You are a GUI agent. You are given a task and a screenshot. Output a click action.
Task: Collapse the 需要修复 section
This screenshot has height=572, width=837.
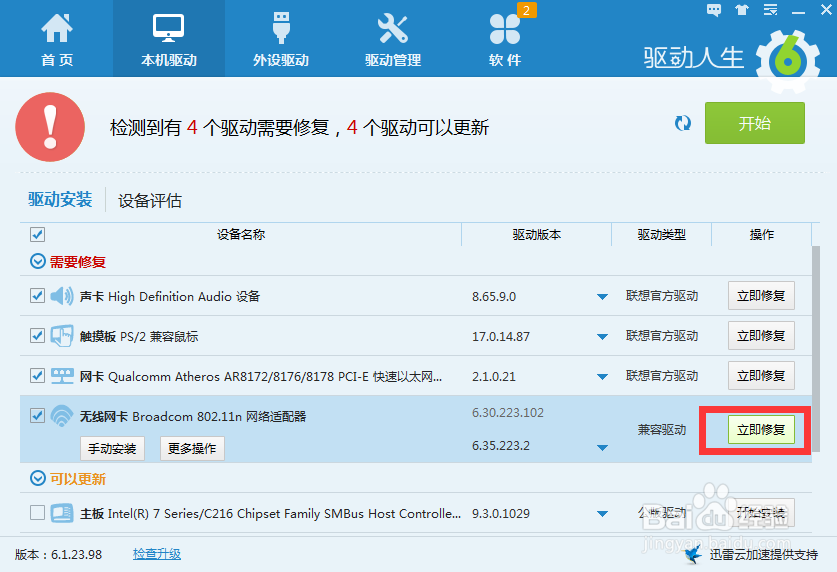[x=37, y=261]
